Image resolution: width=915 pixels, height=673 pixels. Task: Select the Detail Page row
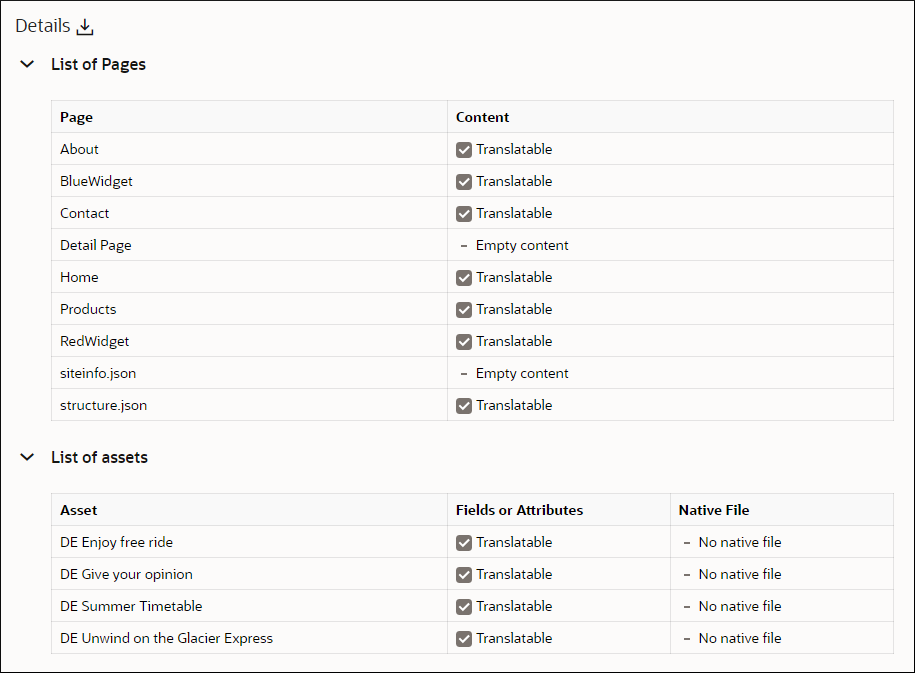point(96,245)
